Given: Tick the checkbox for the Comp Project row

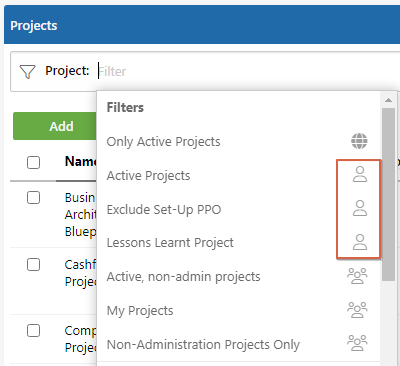Looking at the screenshot, I should [33, 331].
